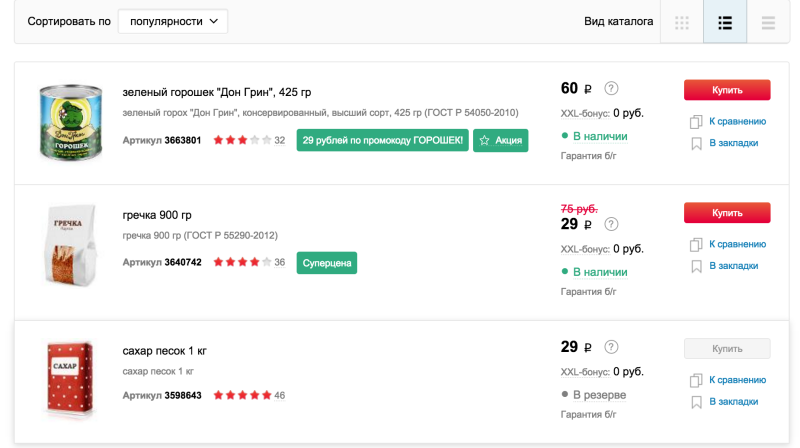Click the sugar package thumbnail

[x=70, y=378]
